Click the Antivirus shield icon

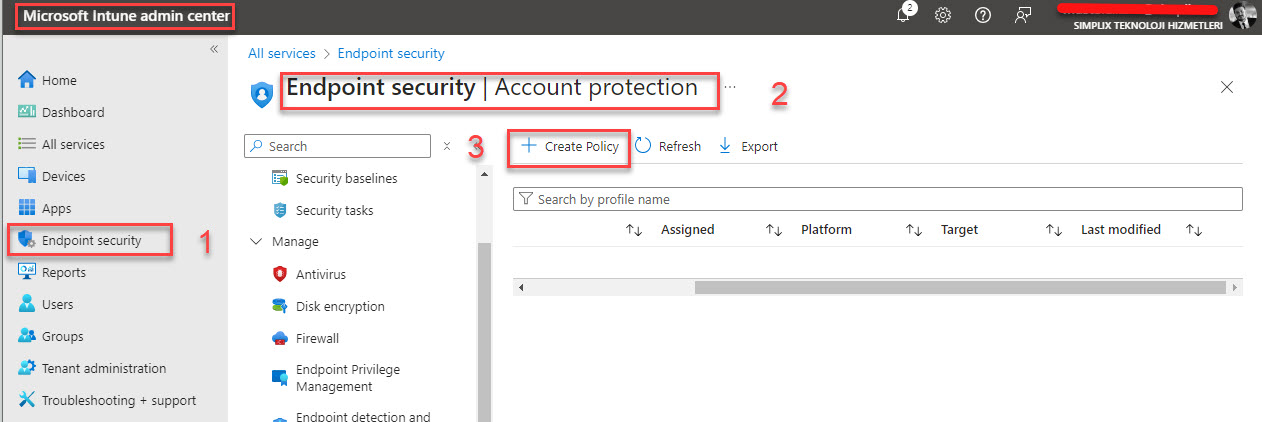tap(280, 274)
